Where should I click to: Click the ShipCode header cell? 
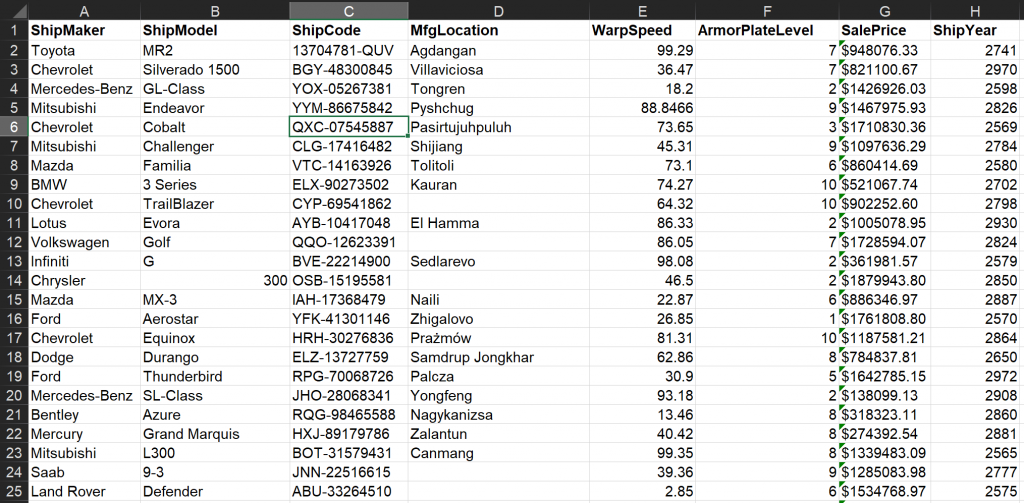point(349,31)
